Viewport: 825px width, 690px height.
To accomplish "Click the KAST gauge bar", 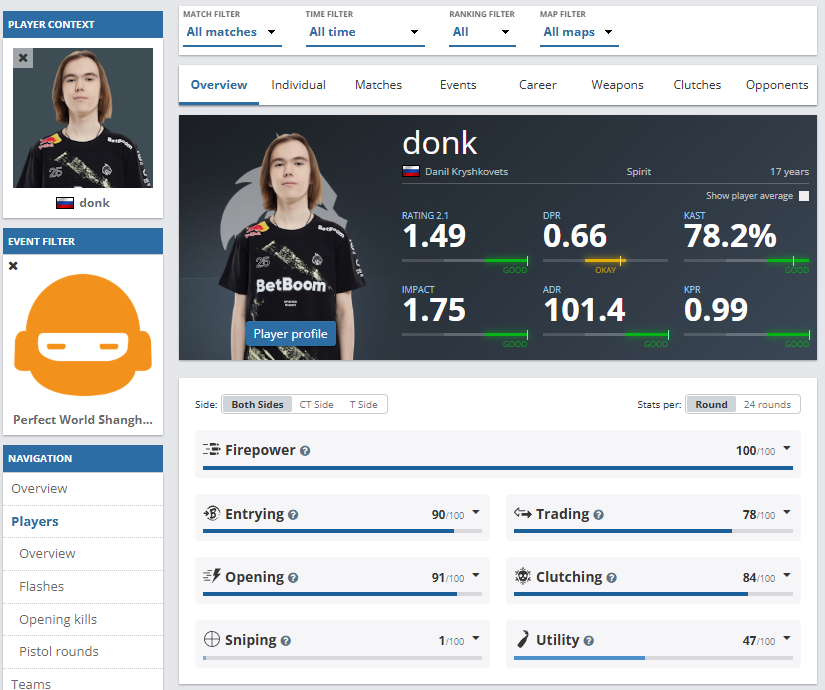I will pyautogui.click(x=746, y=261).
